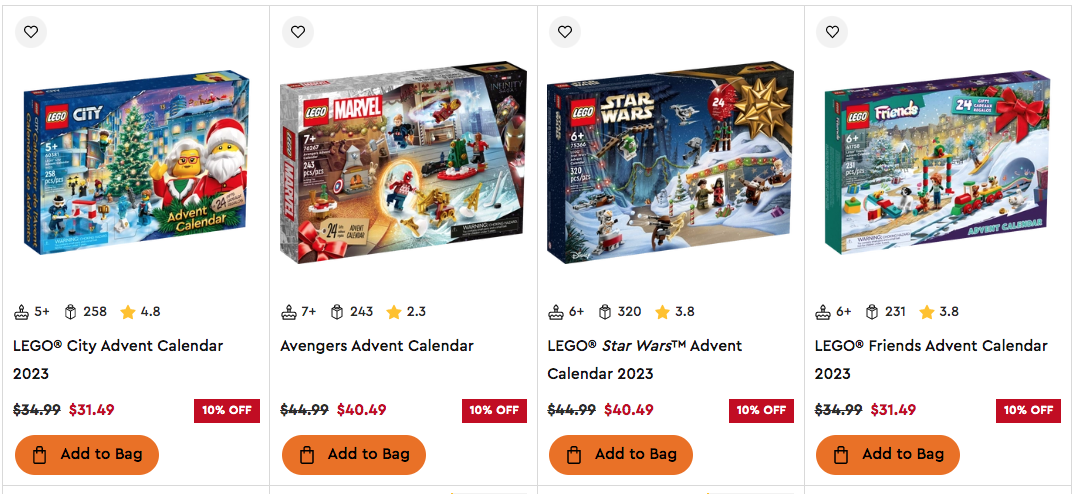Image resolution: width=1085 pixels, height=494 pixels.
Task: Add the City Advent Calendar to Bag
Action: 87,455
